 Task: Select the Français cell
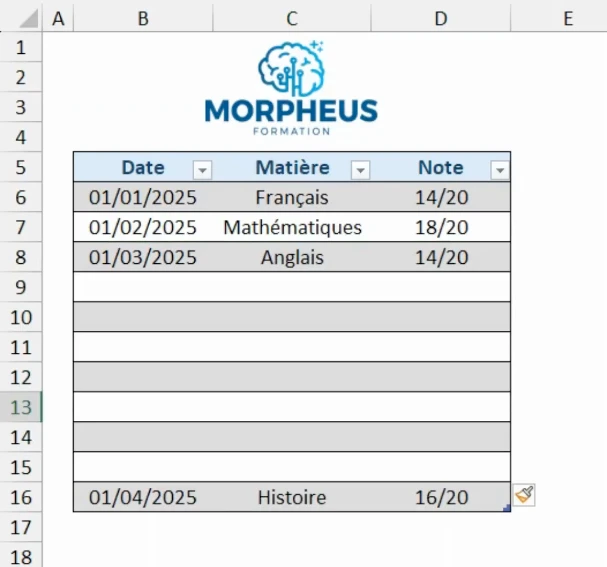point(292,197)
